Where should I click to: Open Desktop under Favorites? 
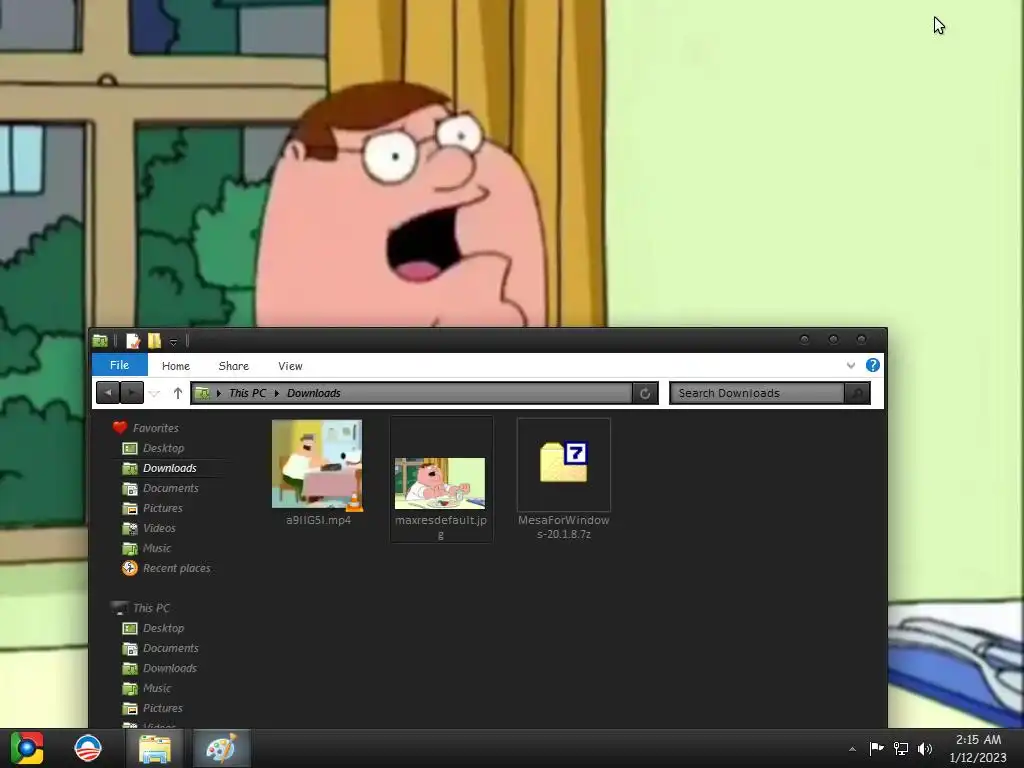tap(163, 448)
